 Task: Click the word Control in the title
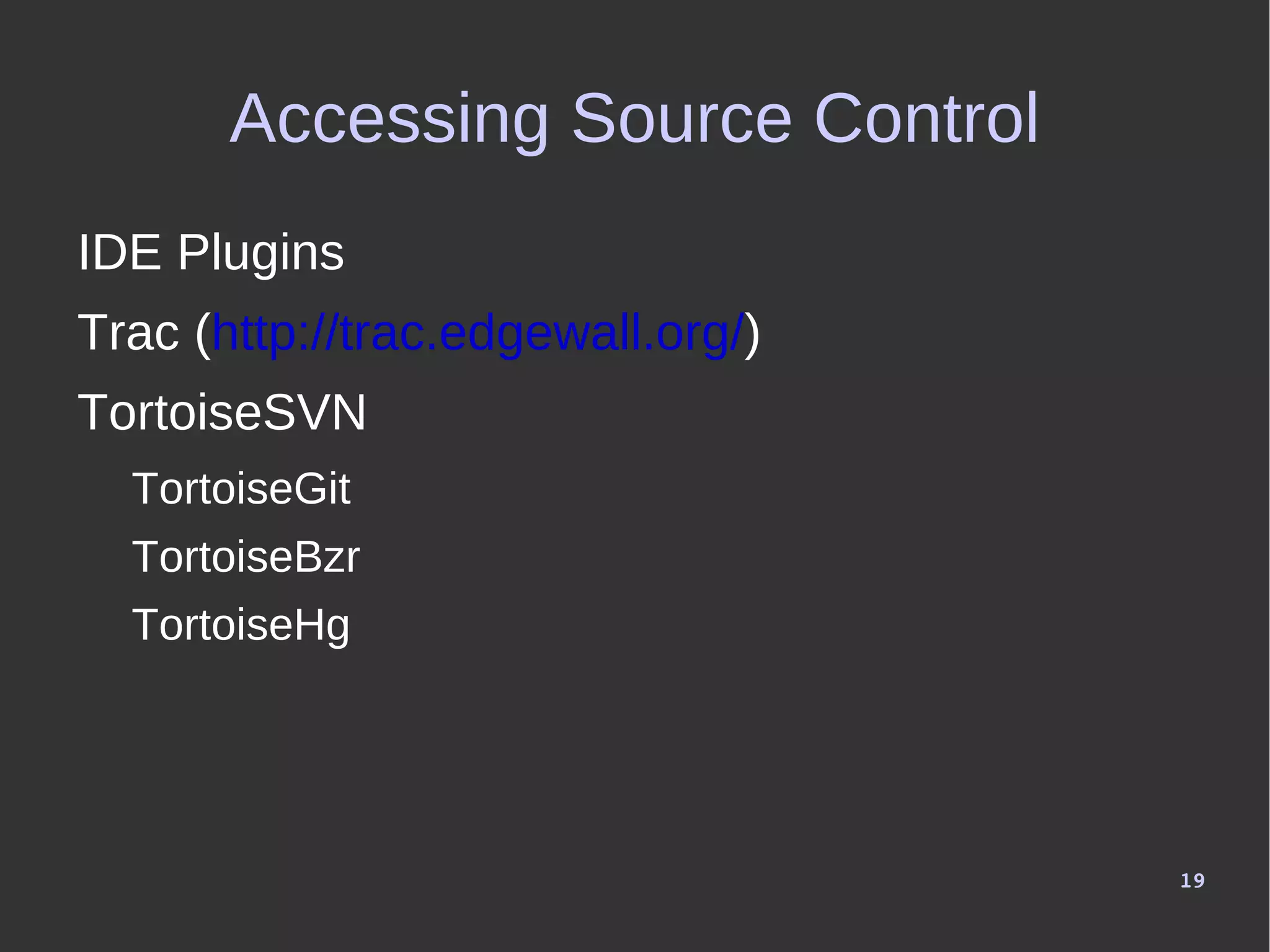(x=926, y=118)
